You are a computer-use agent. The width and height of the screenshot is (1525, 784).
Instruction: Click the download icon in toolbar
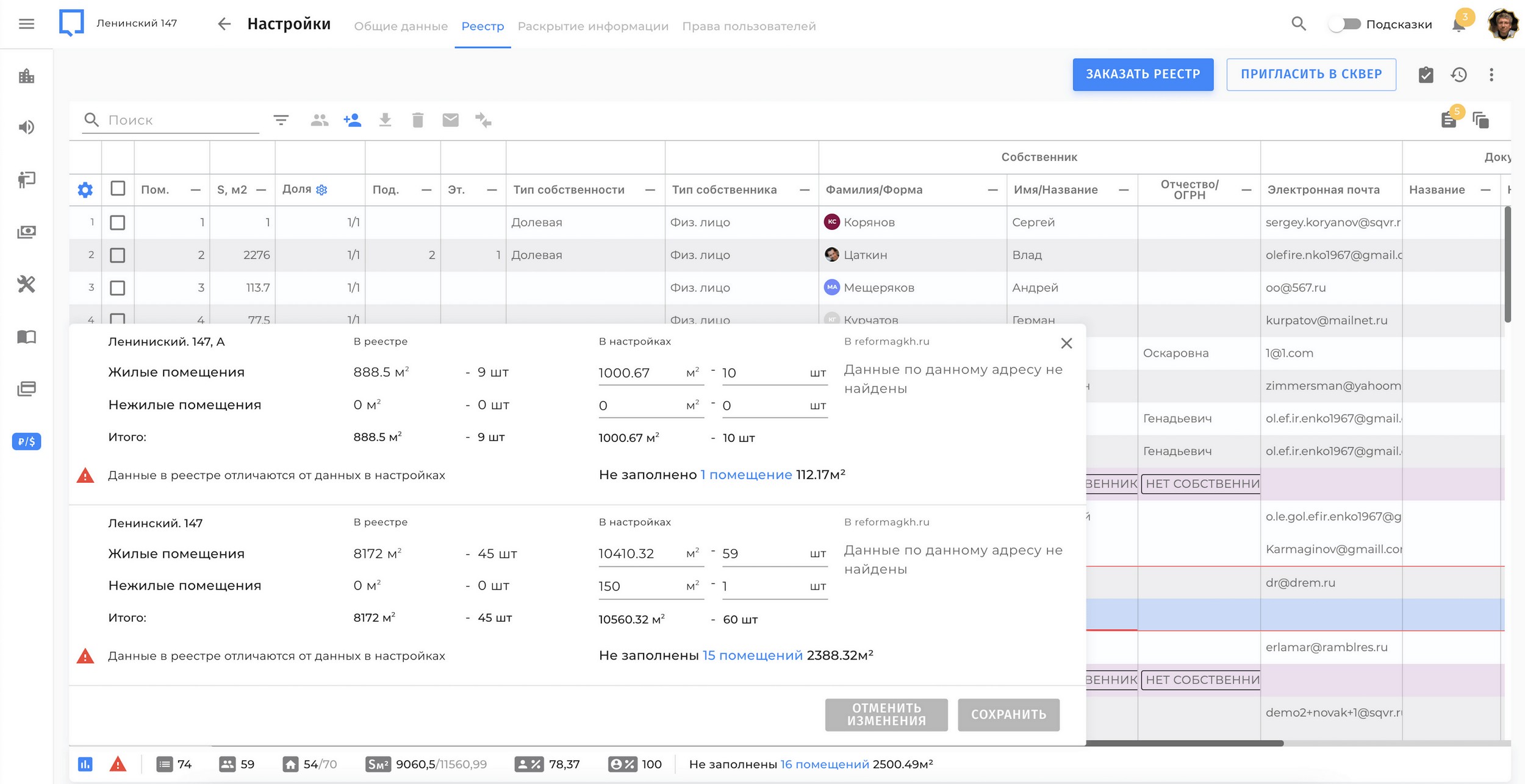click(385, 120)
